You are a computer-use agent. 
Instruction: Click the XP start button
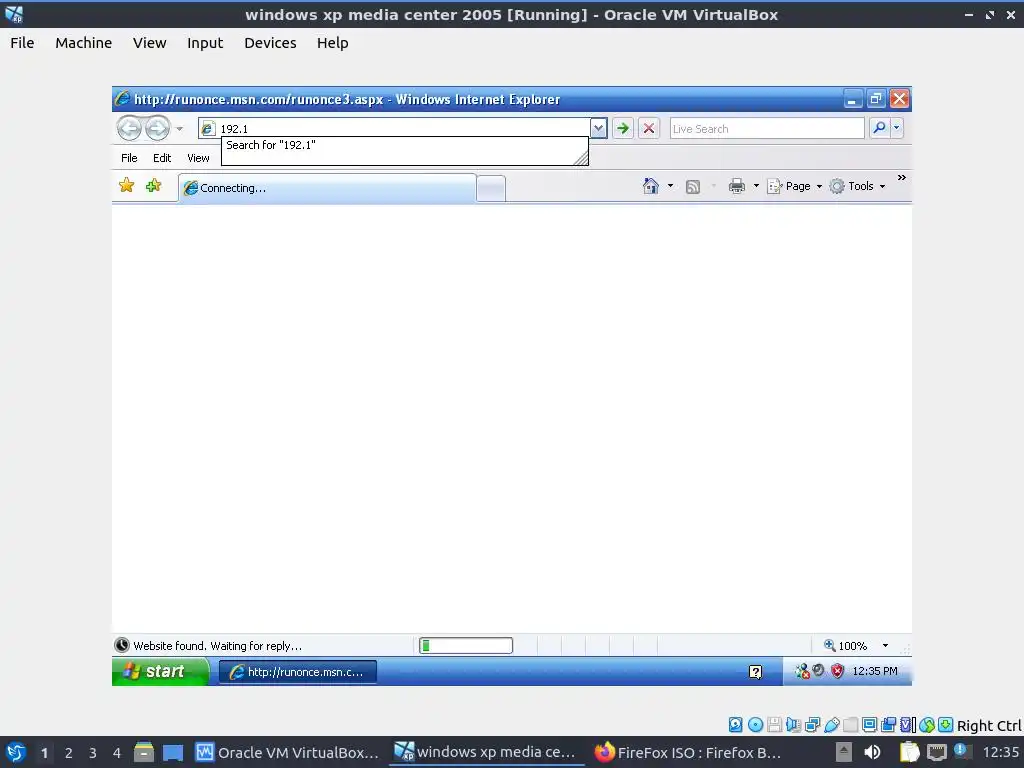pos(161,671)
